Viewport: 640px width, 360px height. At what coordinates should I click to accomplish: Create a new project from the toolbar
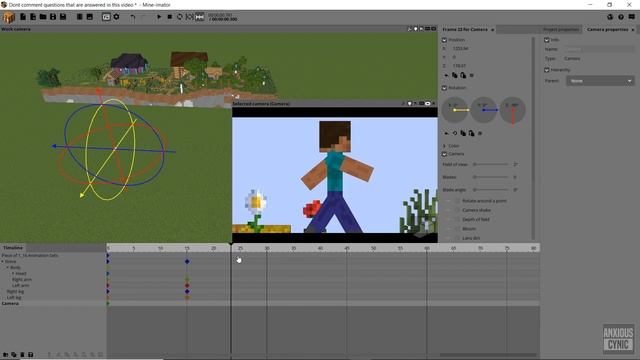coord(23,17)
